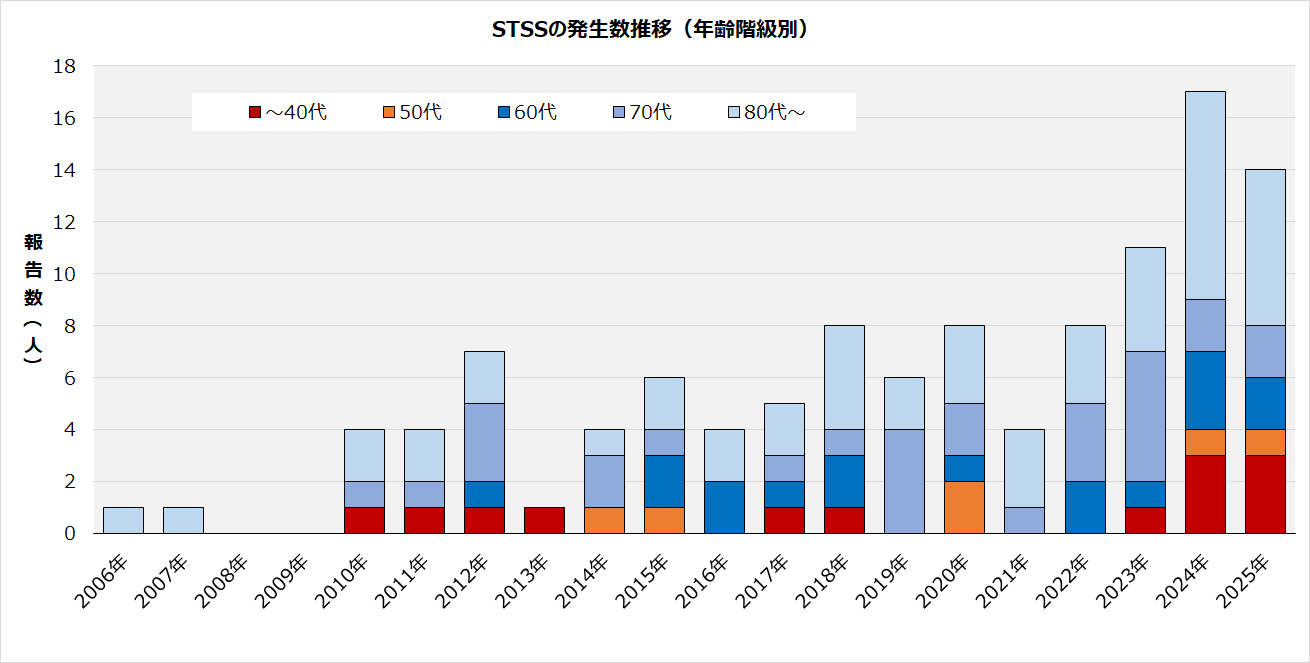Select the 80代～ segment of the 2024年 bar
The width and height of the screenshot is (1310, 663).
point(1204,195)
